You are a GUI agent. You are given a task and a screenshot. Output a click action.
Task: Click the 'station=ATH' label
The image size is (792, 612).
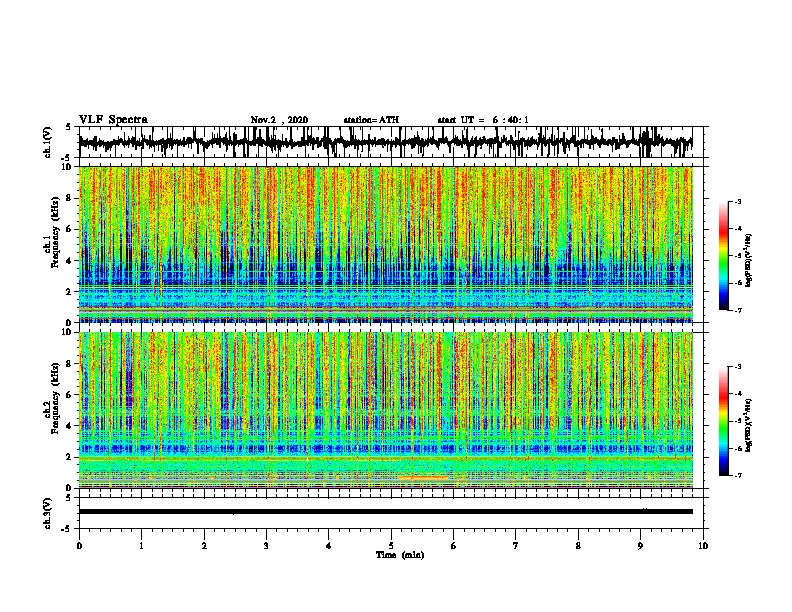(371, 120)
